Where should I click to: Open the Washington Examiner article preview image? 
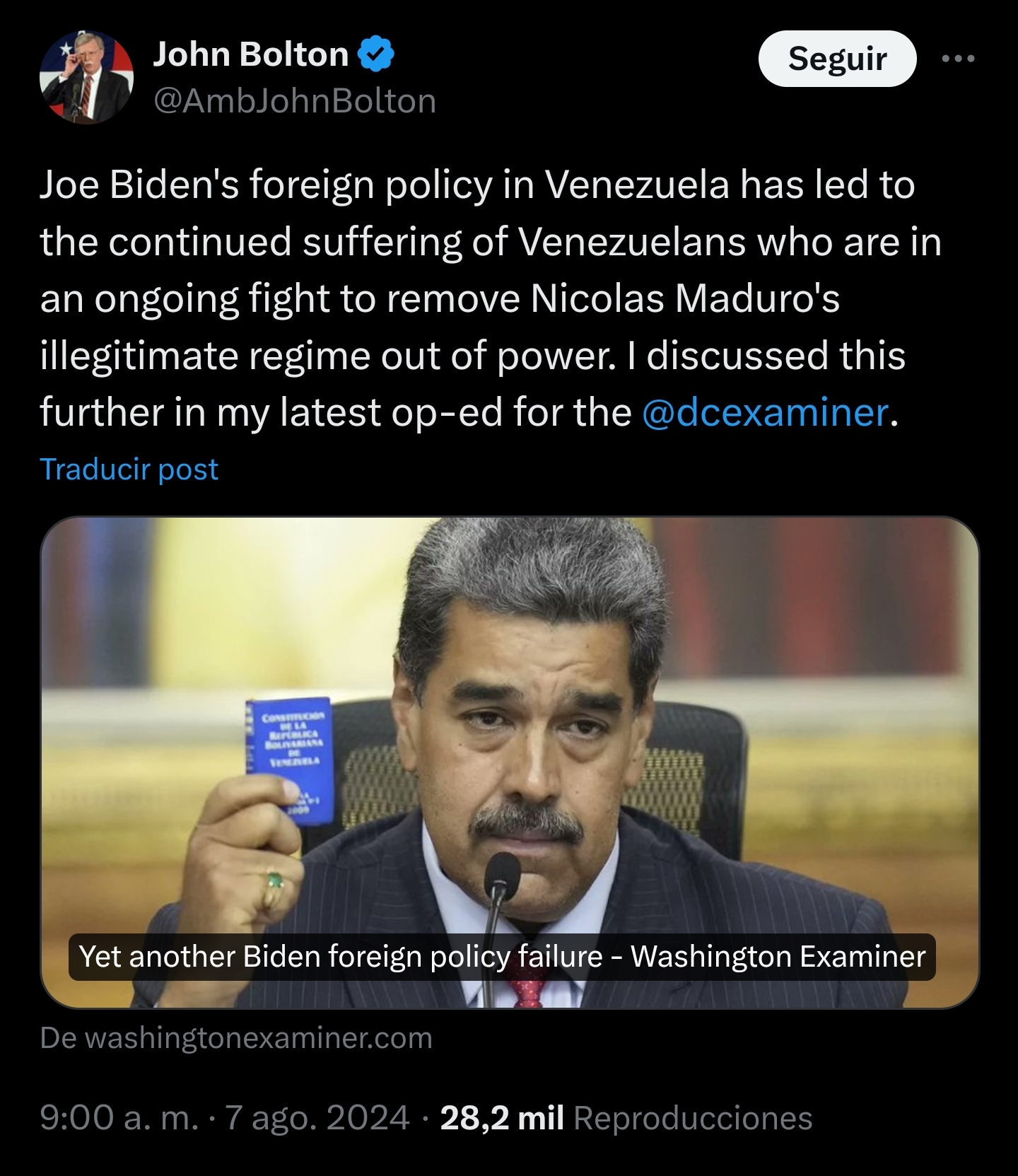tap(510, 762)
